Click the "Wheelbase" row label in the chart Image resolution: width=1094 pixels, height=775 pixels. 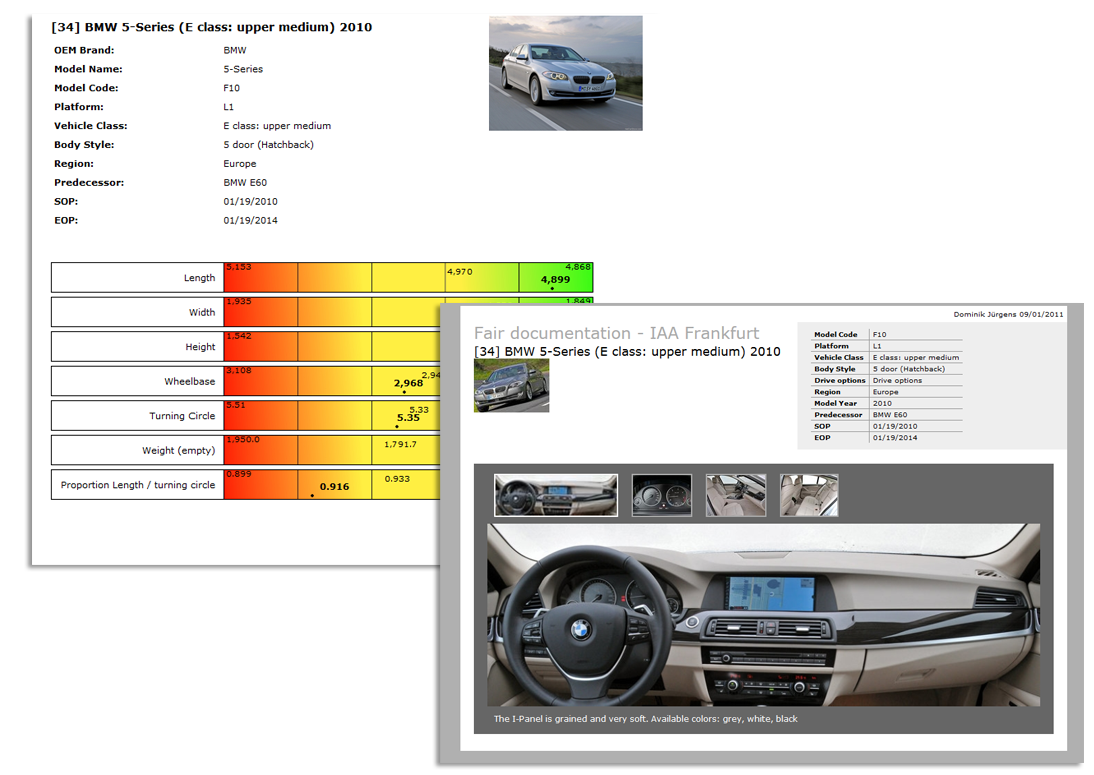pos(190,381)
